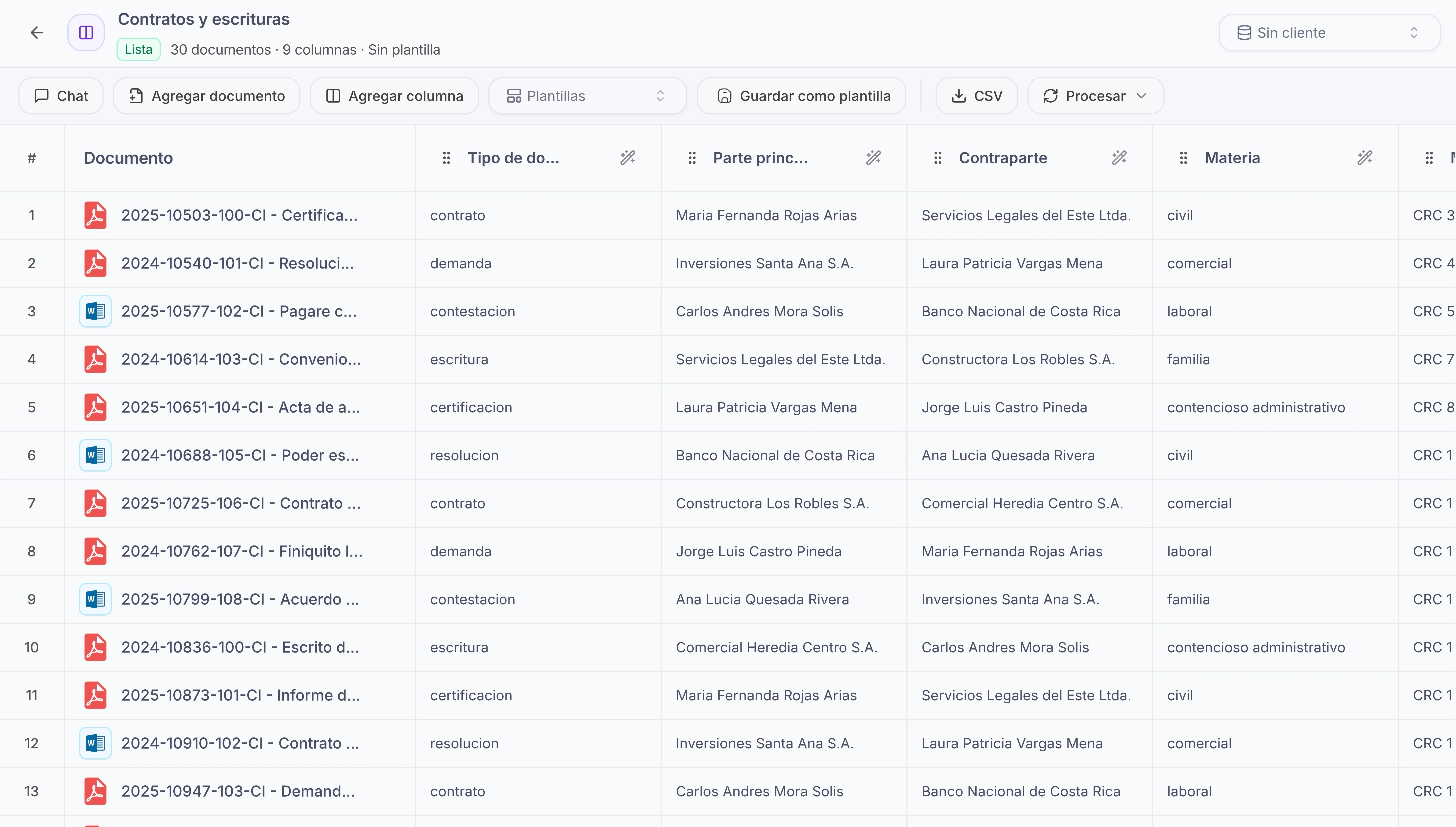Click the PDF icon for 2025-10873-101-CI
Screen dimensions: 1456x827
pyautogui.click(x=95, y=695)
